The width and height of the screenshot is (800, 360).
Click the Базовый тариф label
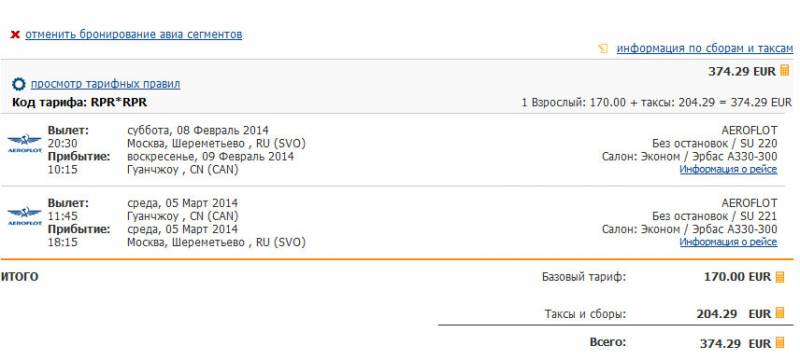click(x=584, y=277)
